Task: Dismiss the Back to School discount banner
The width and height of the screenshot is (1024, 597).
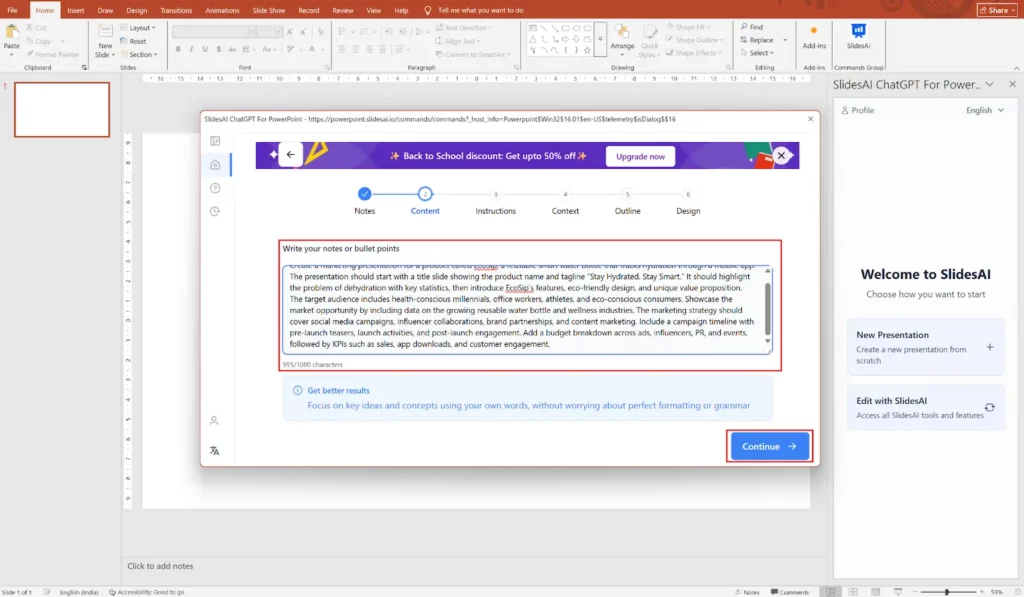Action: point(782,155)
